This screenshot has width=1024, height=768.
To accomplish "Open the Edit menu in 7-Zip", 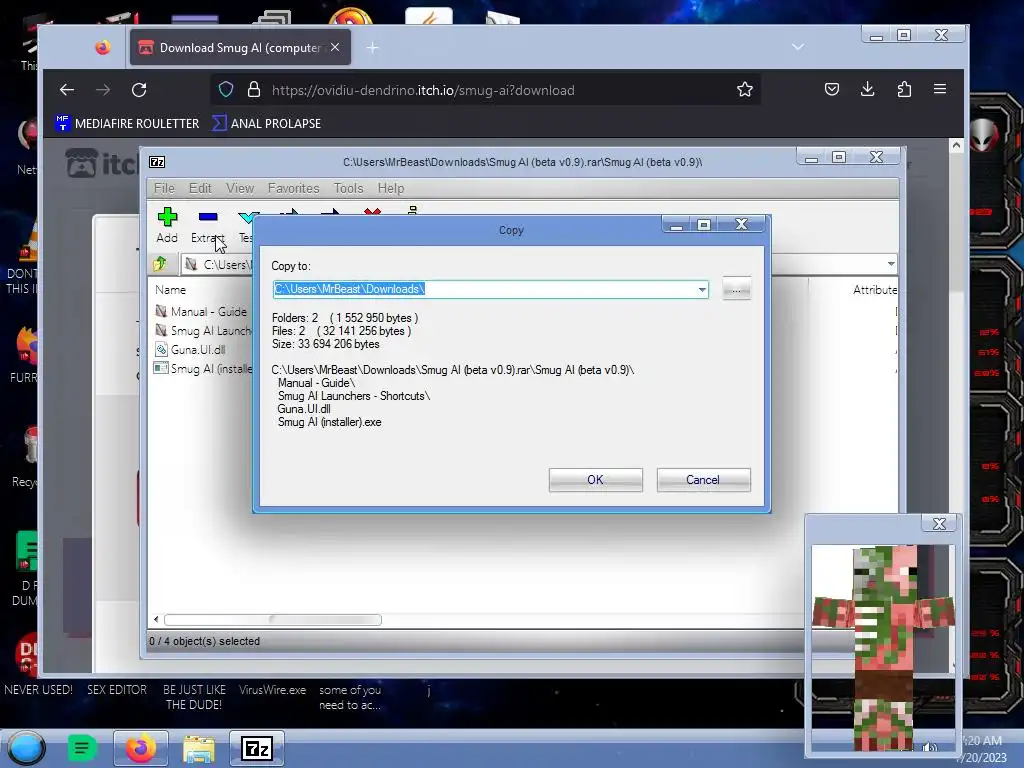I will 200,188.
